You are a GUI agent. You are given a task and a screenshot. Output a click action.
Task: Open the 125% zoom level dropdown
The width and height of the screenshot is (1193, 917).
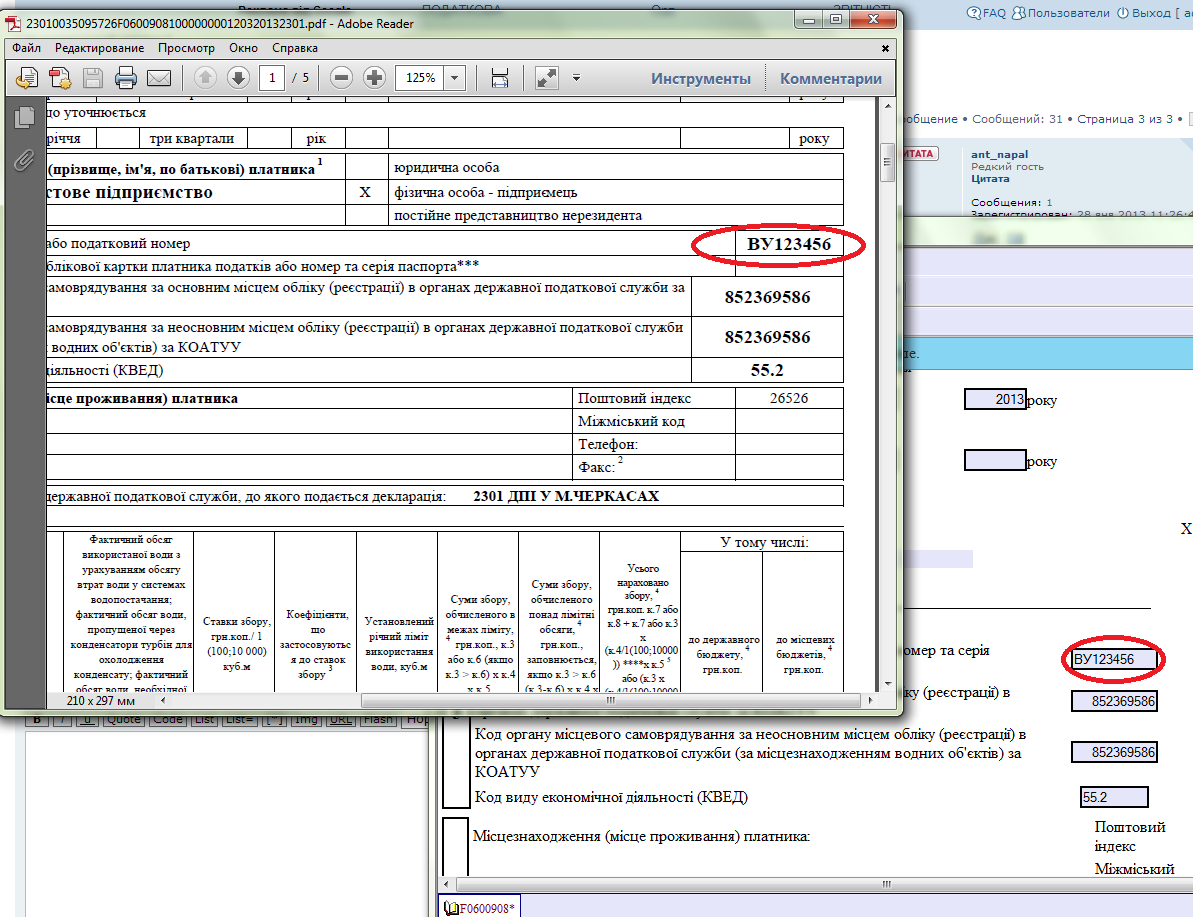pyautogui.click(x=454, y=78)
